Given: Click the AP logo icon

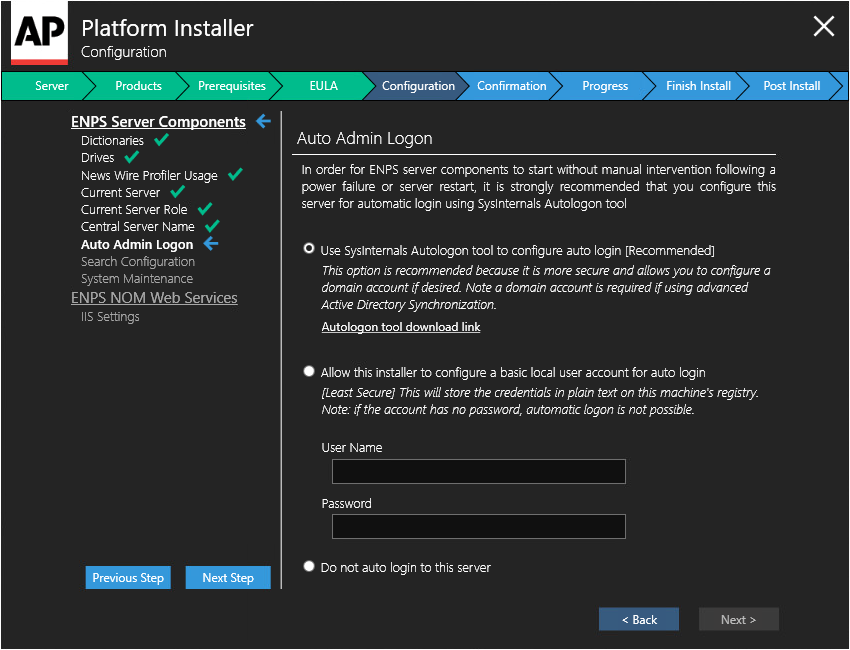Looking at the screenshot, I should coord(40,33).
